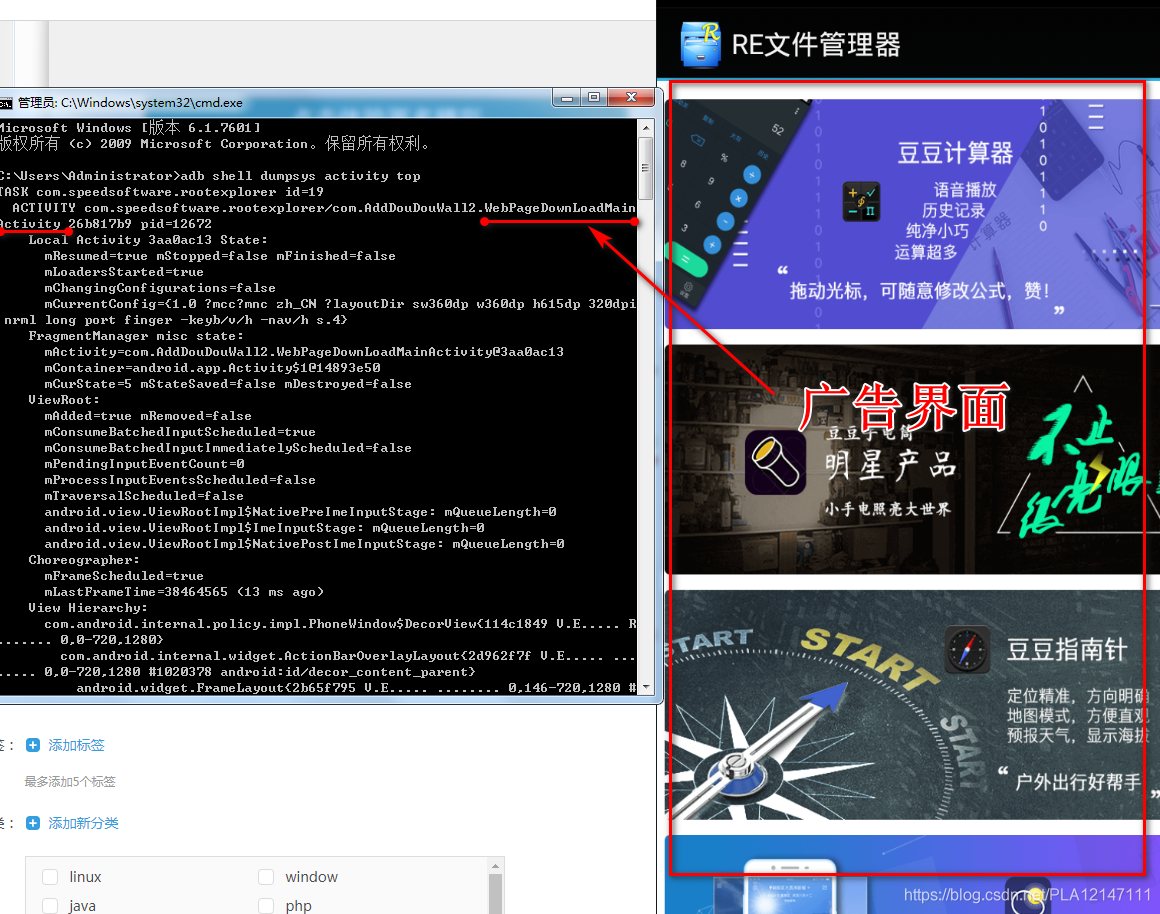1160x914 pixels.
Task: Click the 'mConsumeBatchedInputScheduled=true' line
Action: click(180, 432)
